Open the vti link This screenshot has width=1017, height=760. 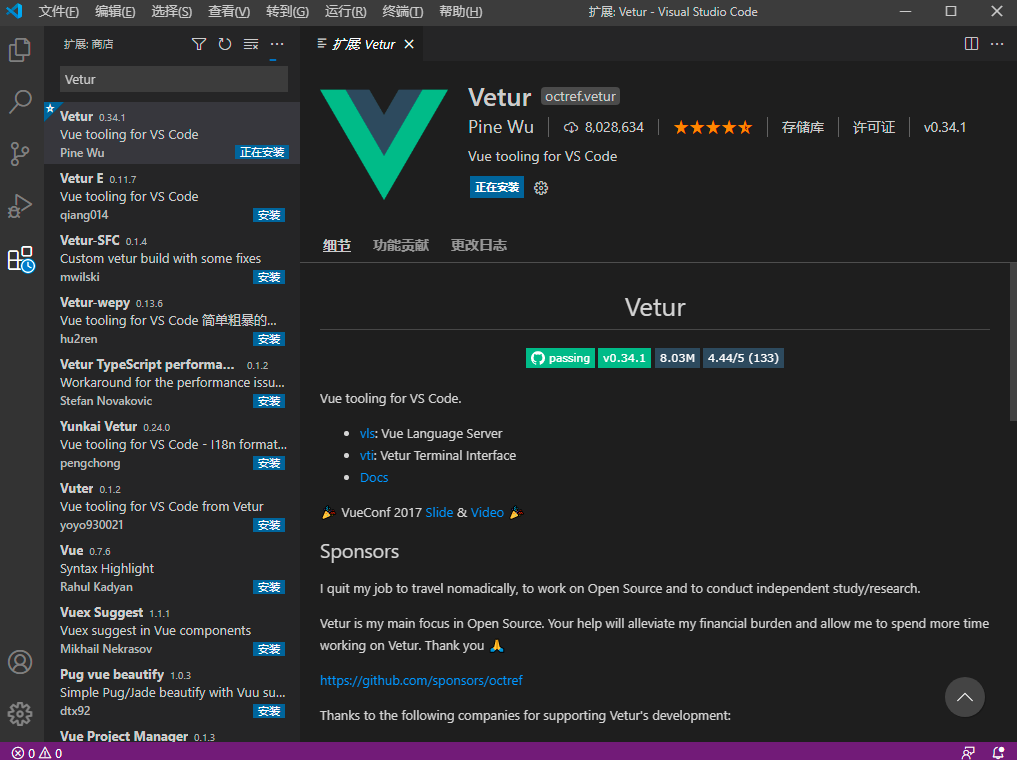(366, 455)
